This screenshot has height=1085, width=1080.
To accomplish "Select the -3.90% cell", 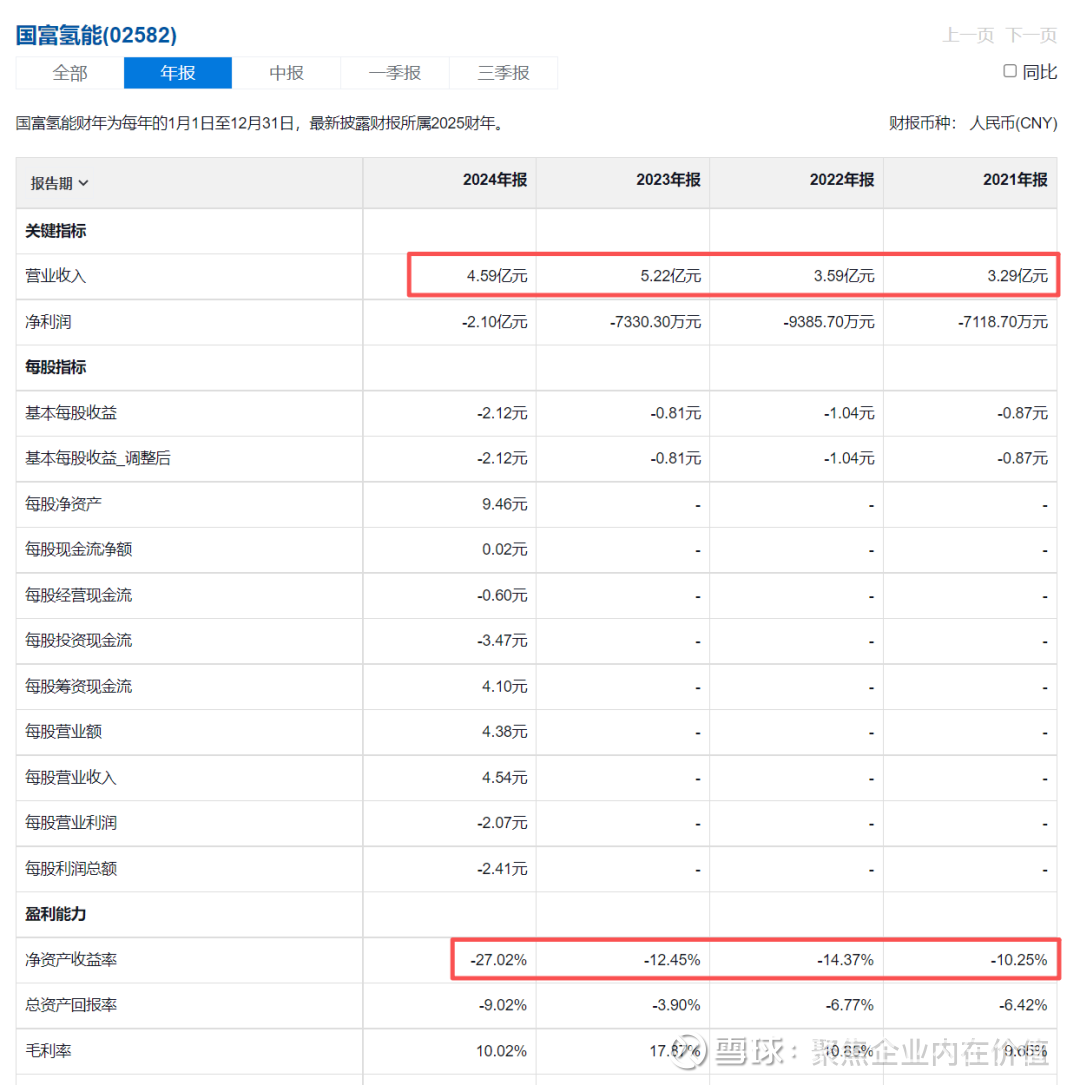I will coord(676,1005).
